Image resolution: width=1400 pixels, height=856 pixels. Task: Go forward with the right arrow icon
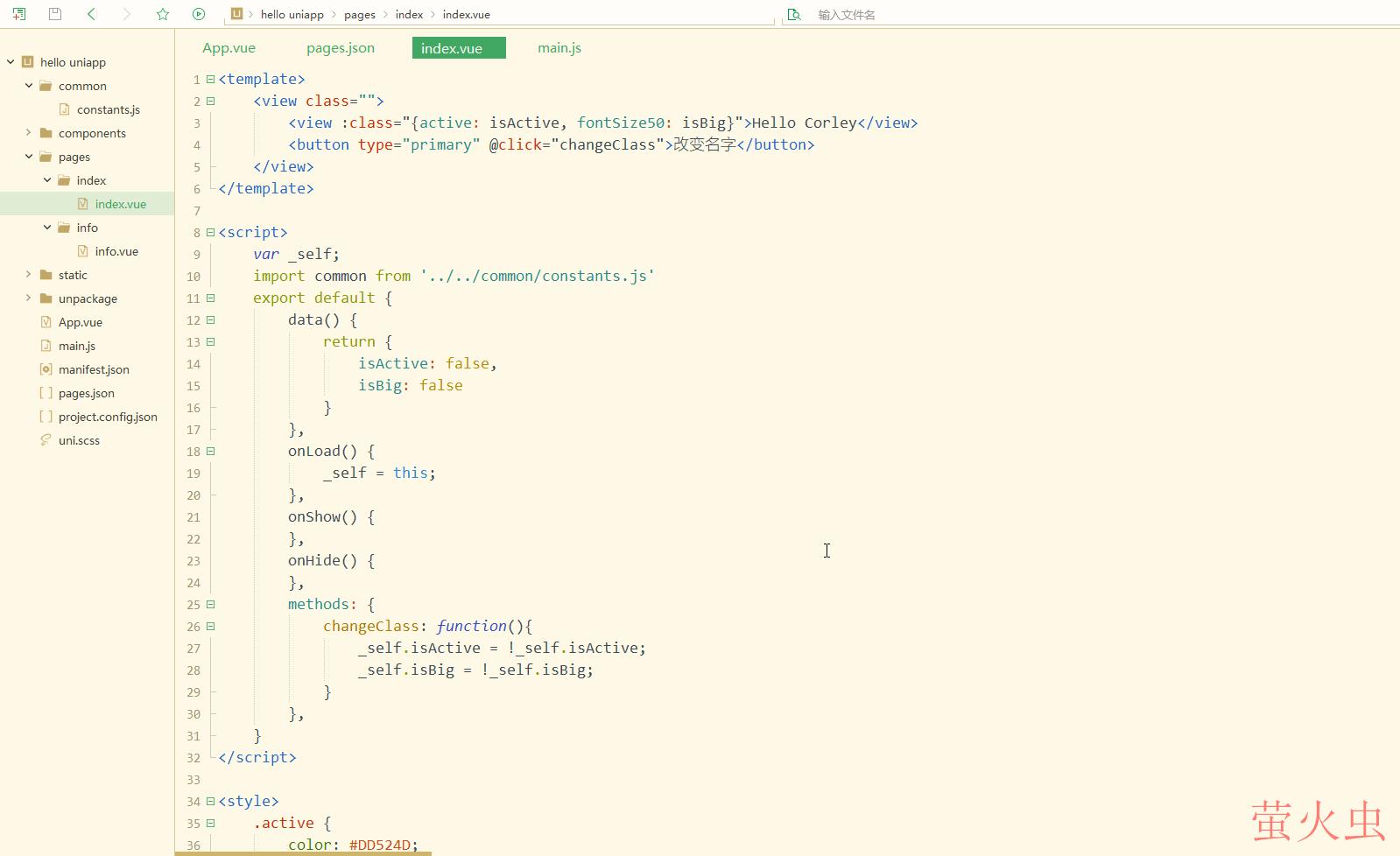(x=127, y=14)
